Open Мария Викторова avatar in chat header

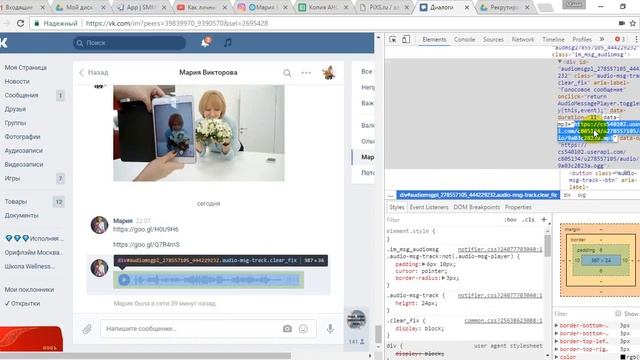[329, 73]
